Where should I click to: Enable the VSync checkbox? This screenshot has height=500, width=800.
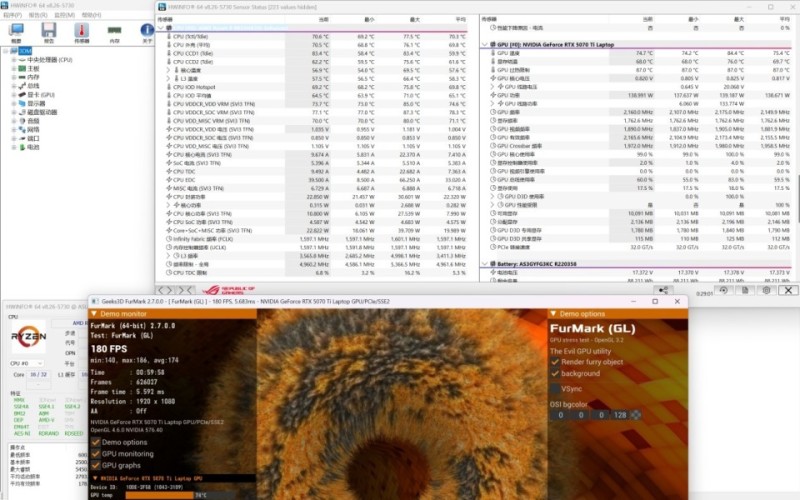(557, 387)
